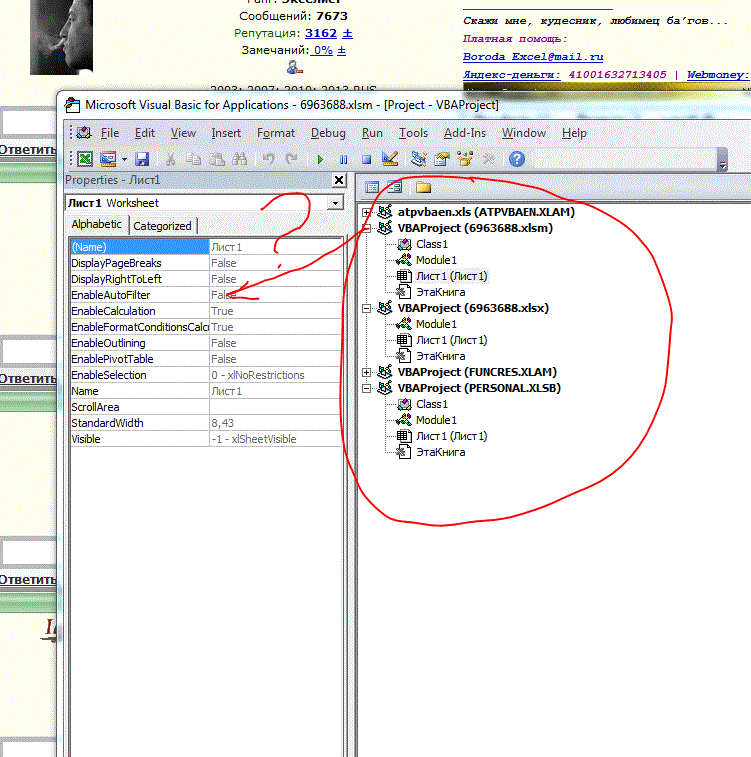Click the blue Help question mark icon
Viewport: 751px width, 757px height.
pyautogui.click(x=517, y=159)
